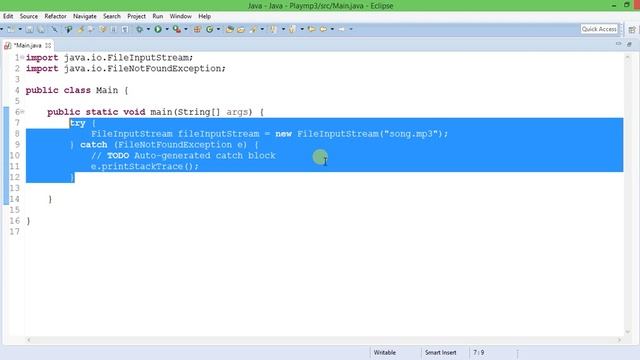Image resolution: width=640 pixels, height=360 pixels.
Task: Click the Back navigation arrow icon
Action: [x=323, y=29]
